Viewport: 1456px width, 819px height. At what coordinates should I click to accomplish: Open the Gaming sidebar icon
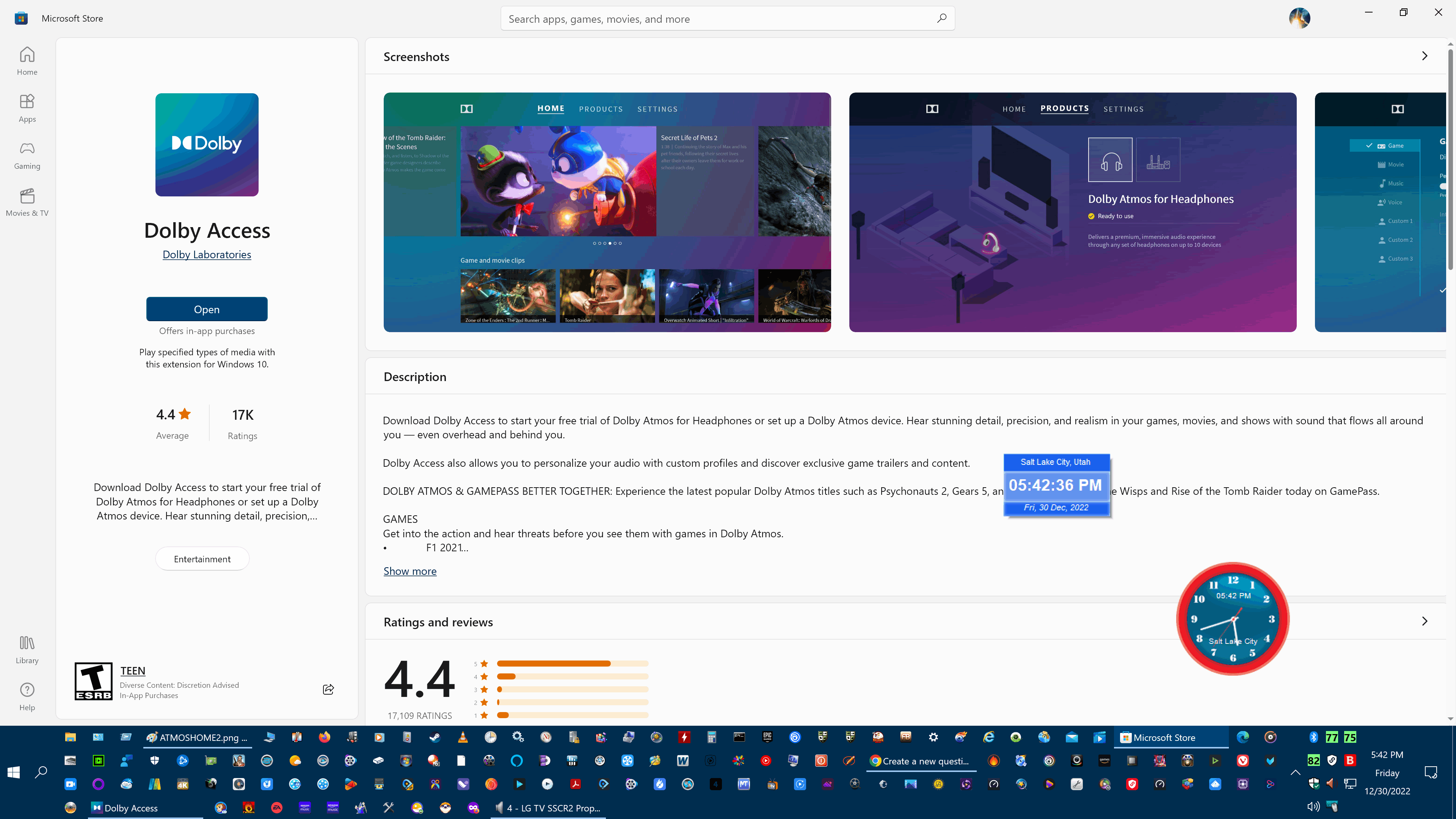[27, 155]
